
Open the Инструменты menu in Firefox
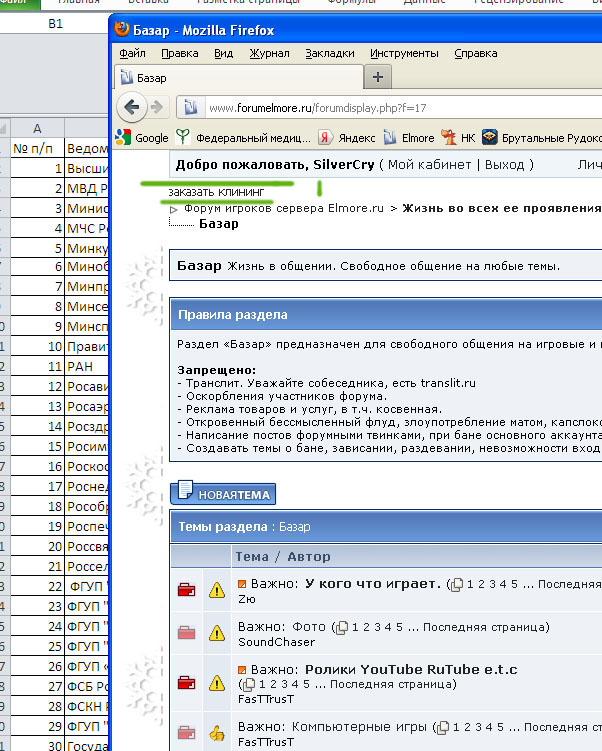(x=404, y=53)
